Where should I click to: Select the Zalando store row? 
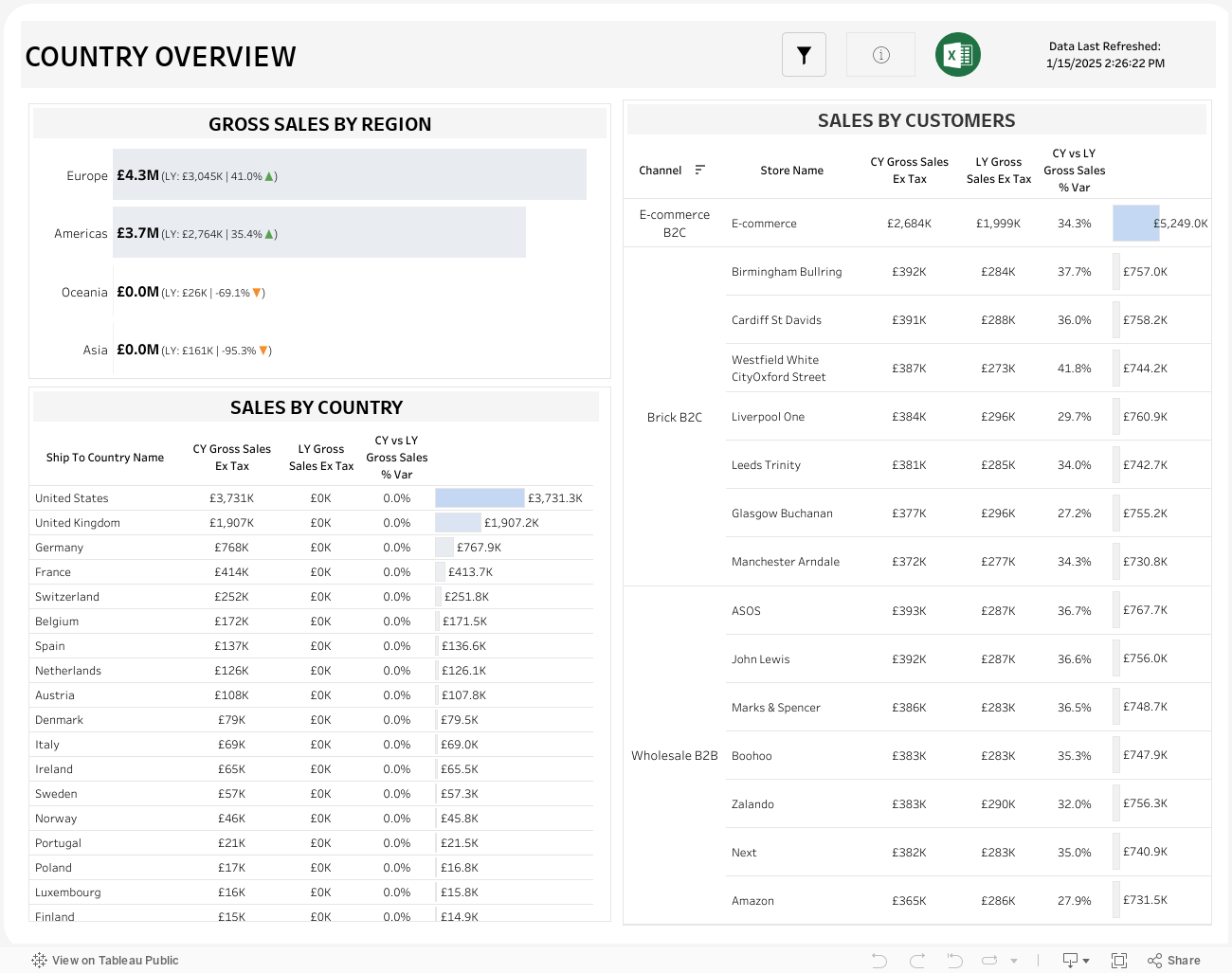tap(969, 803)
